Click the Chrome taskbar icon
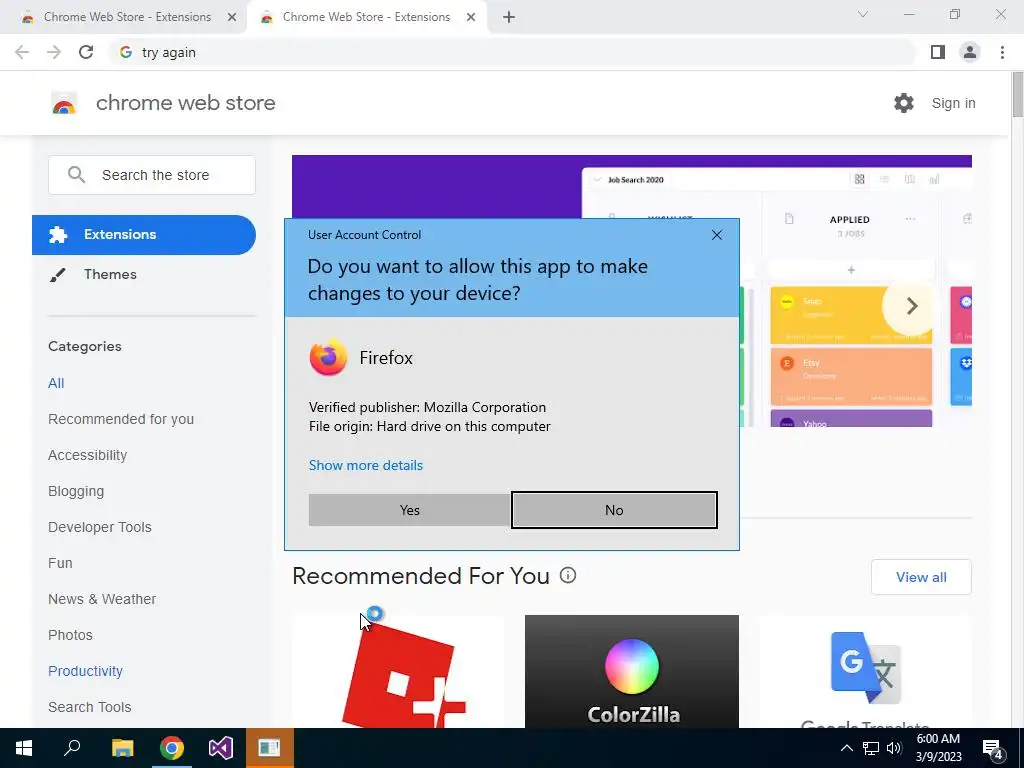 tap(172, 748)
